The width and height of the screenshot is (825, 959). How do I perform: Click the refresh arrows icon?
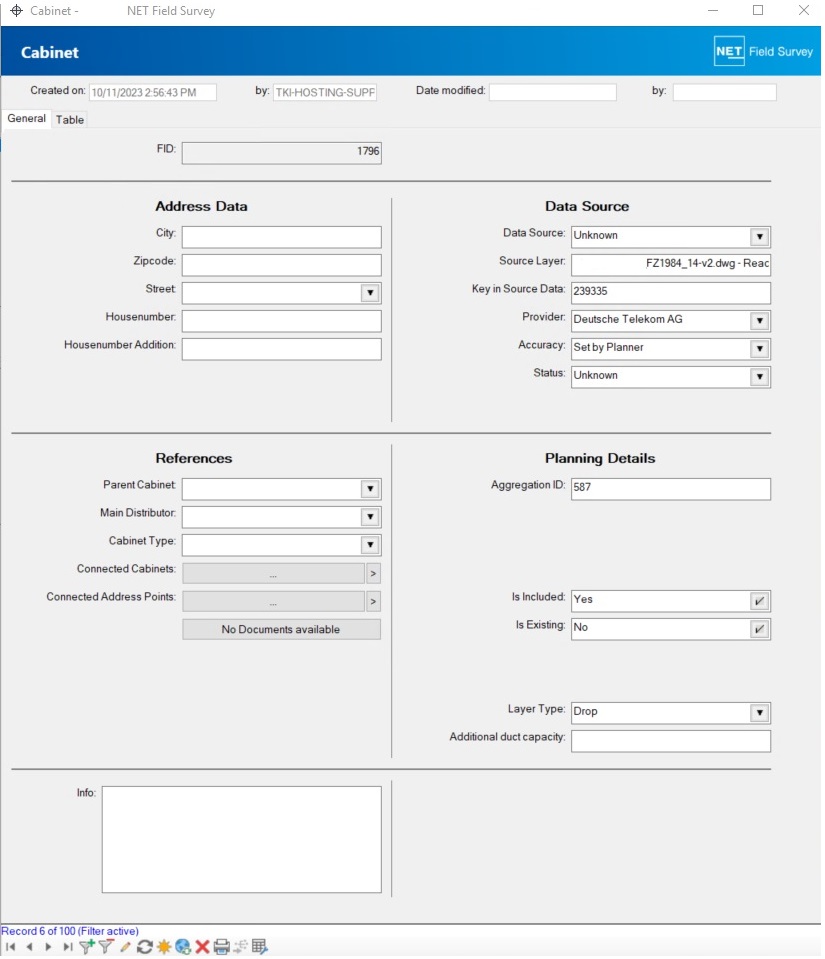(144, 947)
